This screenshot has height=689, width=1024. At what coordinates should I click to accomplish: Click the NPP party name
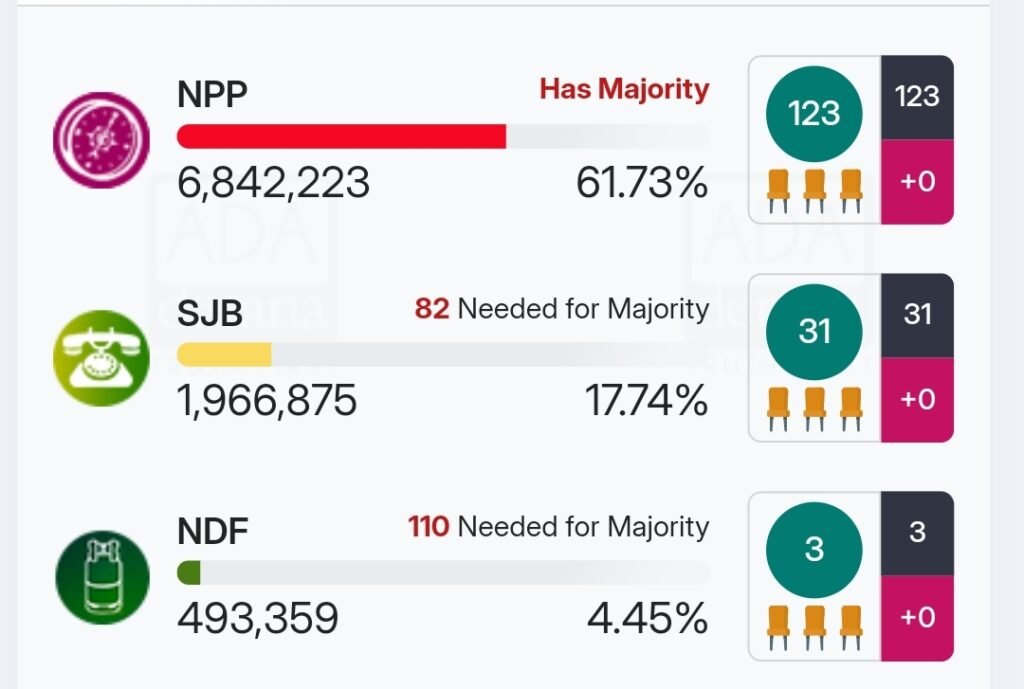(x=212, y=94)
